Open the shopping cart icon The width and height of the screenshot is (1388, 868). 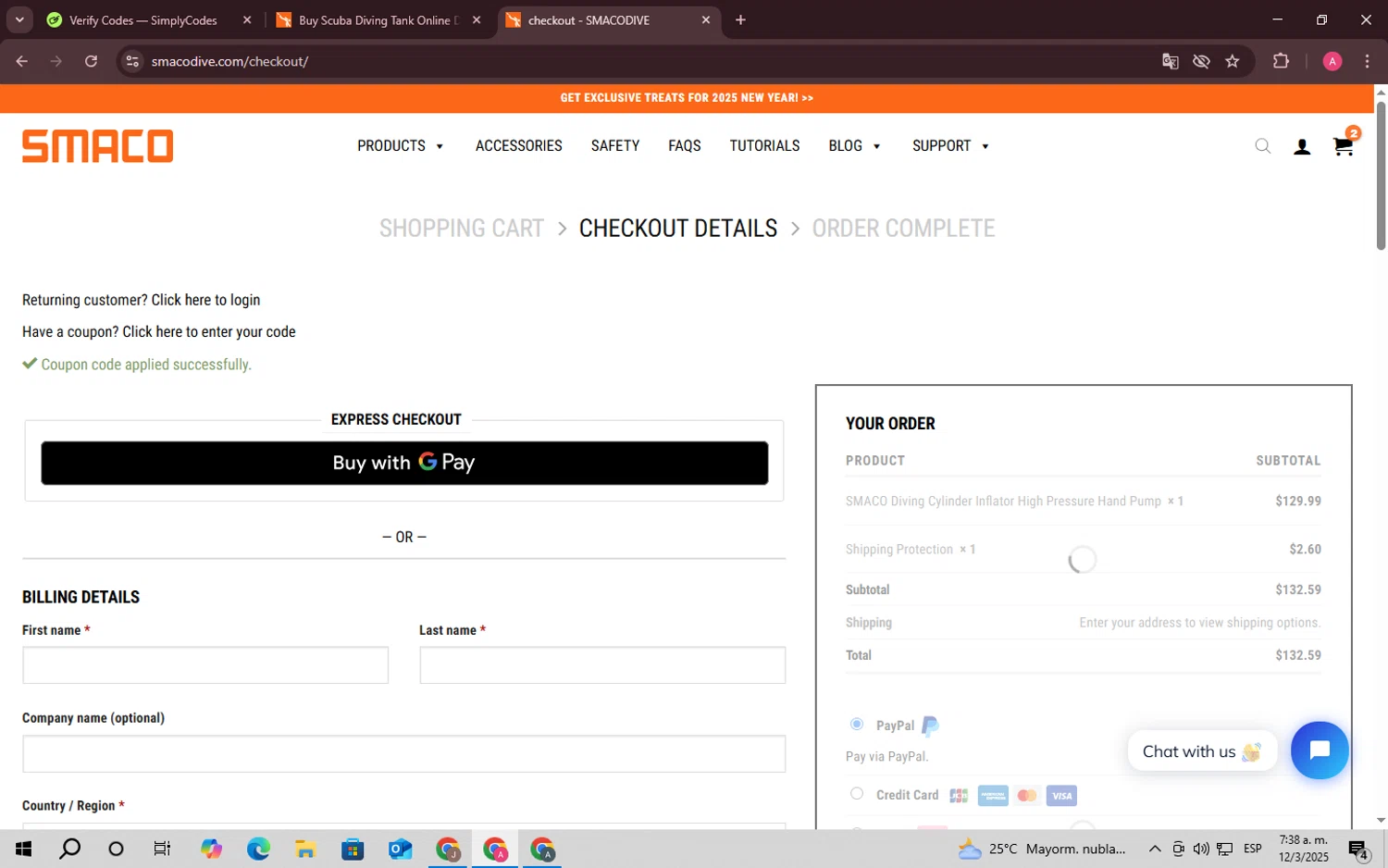click(1344, 145)
